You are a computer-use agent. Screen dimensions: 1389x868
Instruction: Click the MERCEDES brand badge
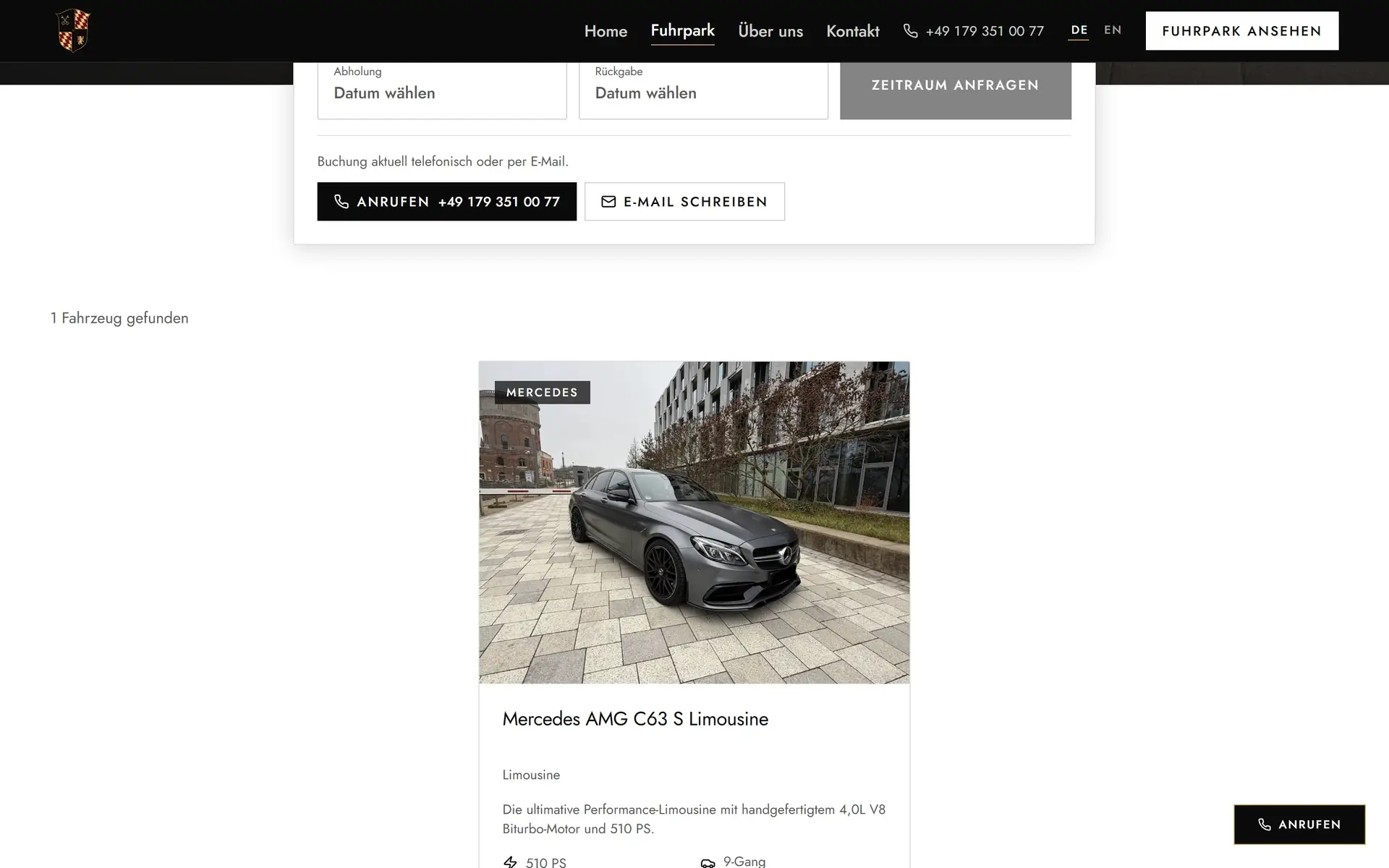coord(542,392)
